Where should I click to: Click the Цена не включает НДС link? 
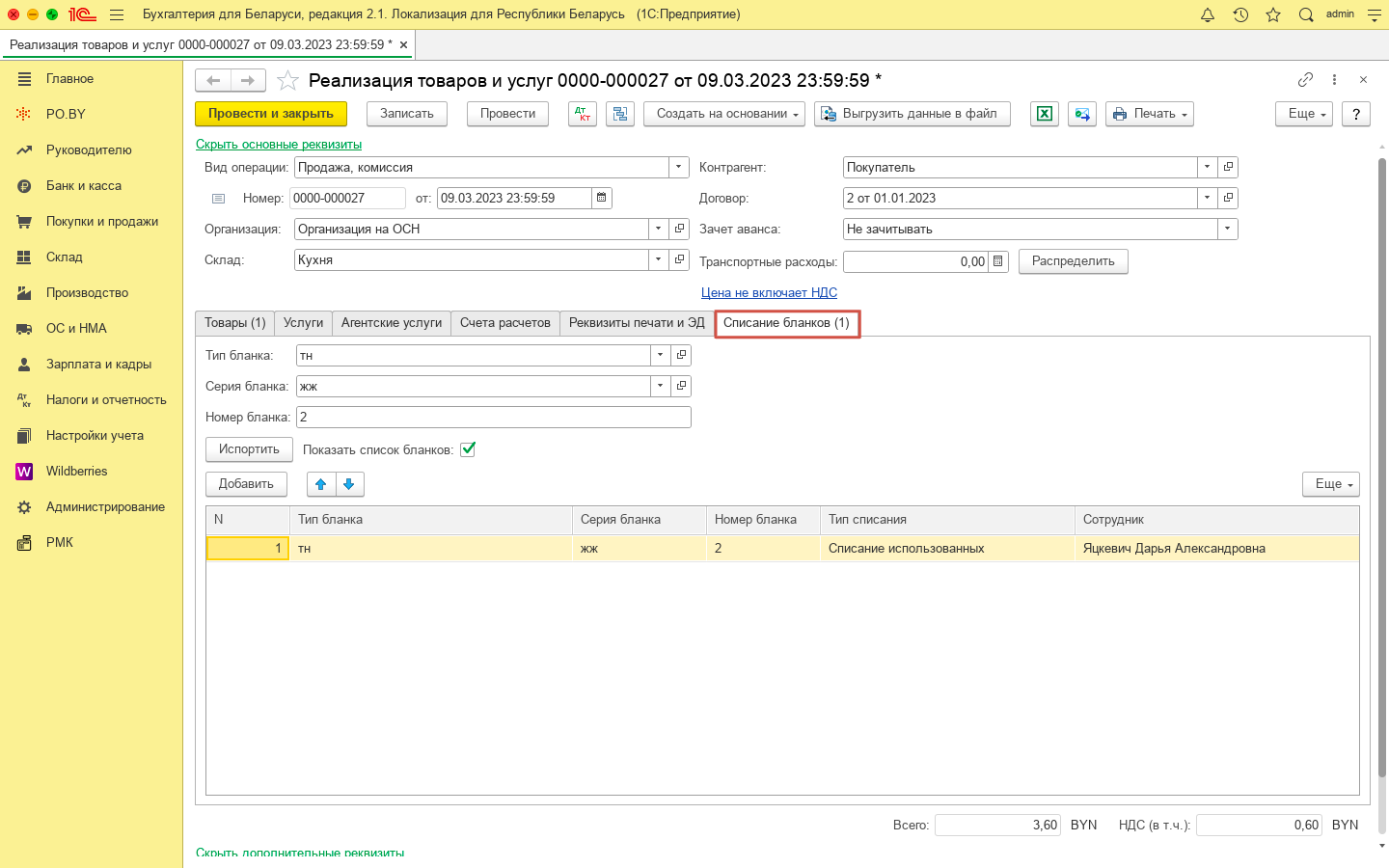[769, 292]
